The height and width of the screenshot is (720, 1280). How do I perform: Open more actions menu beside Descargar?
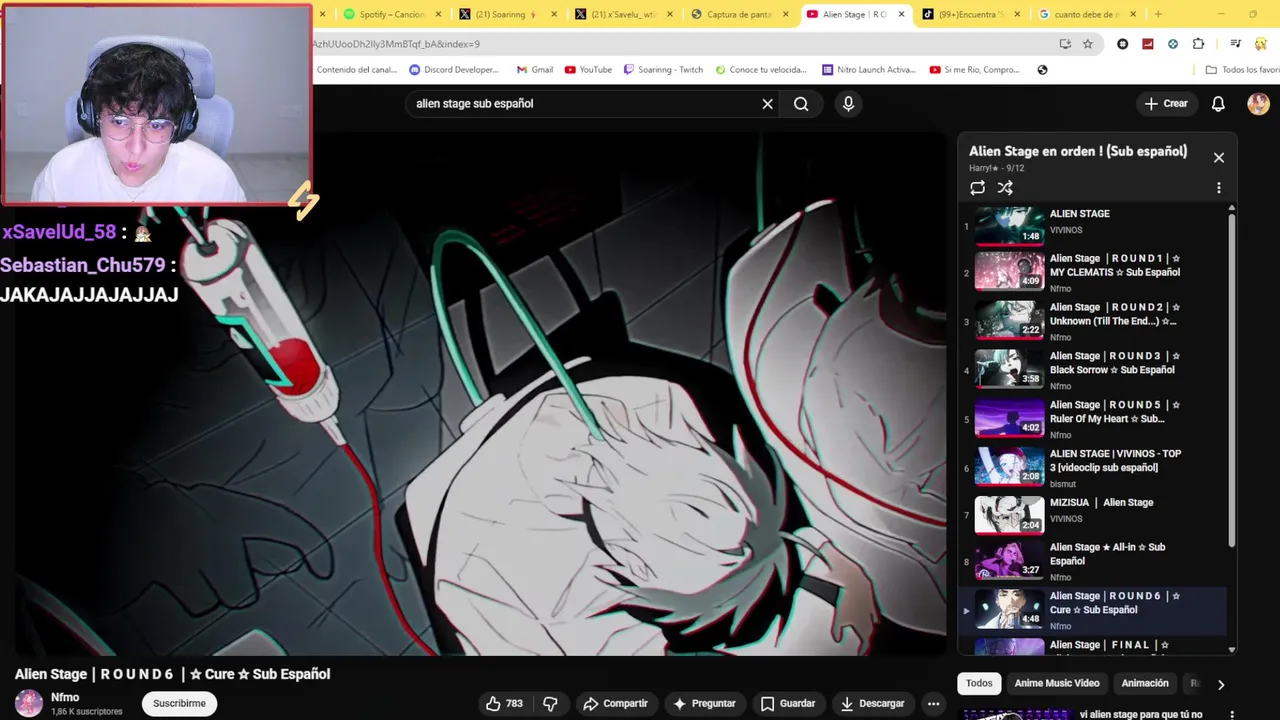coord(933,704)
